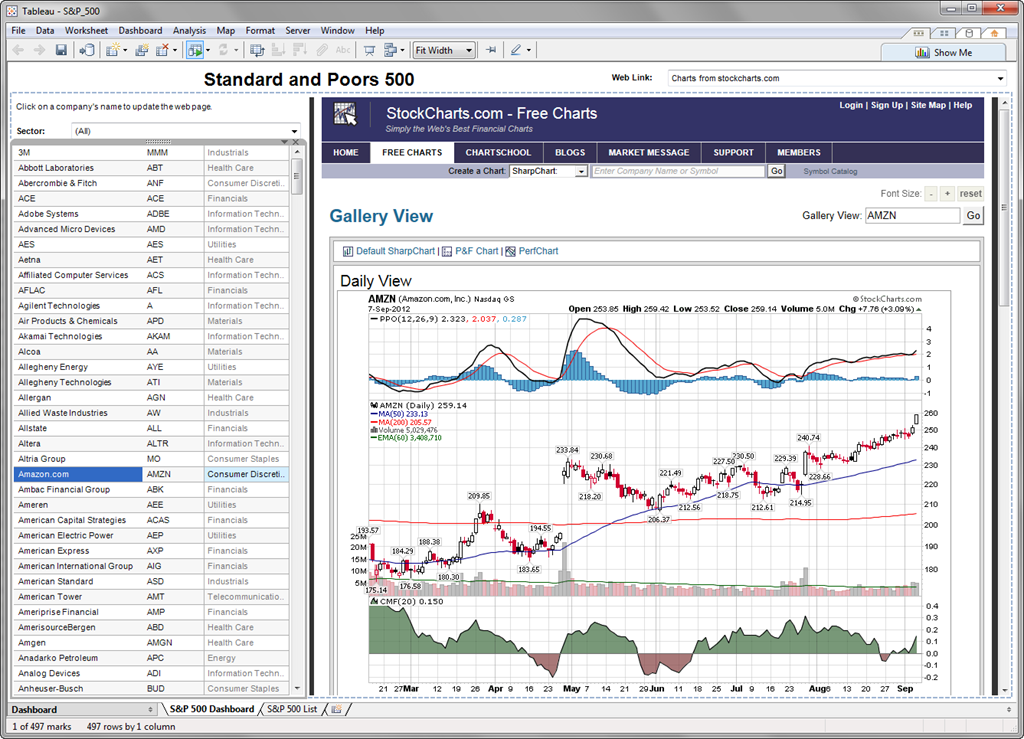
Task: Click the Gallery View symbol input field
Action: [x=912, y=215]
